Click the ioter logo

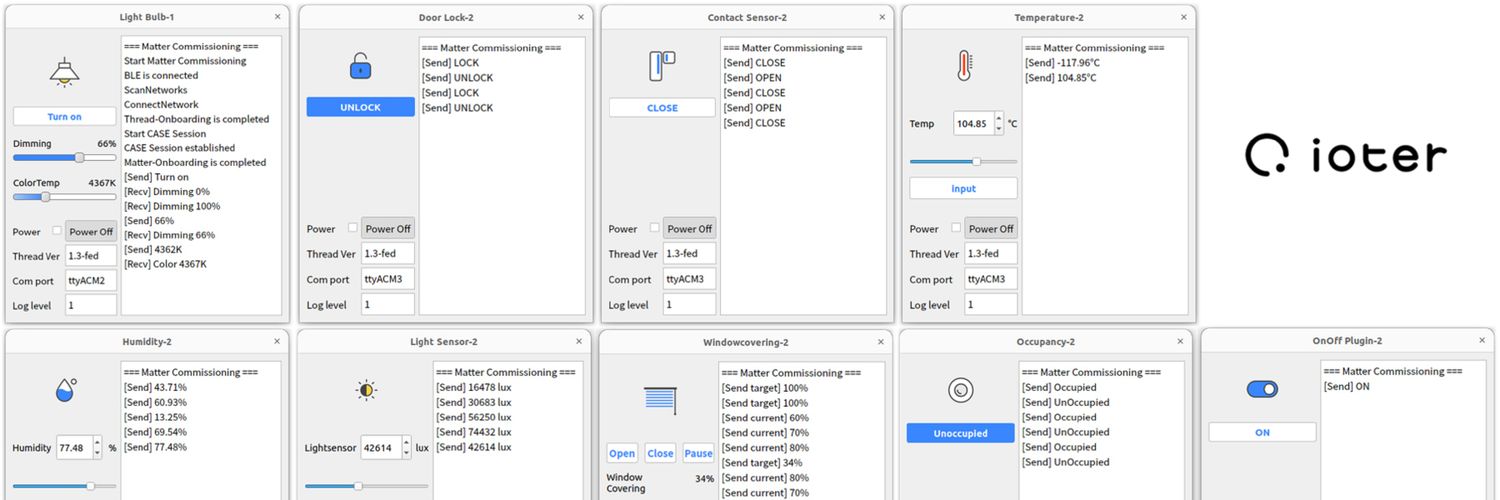click(1345, 157)
